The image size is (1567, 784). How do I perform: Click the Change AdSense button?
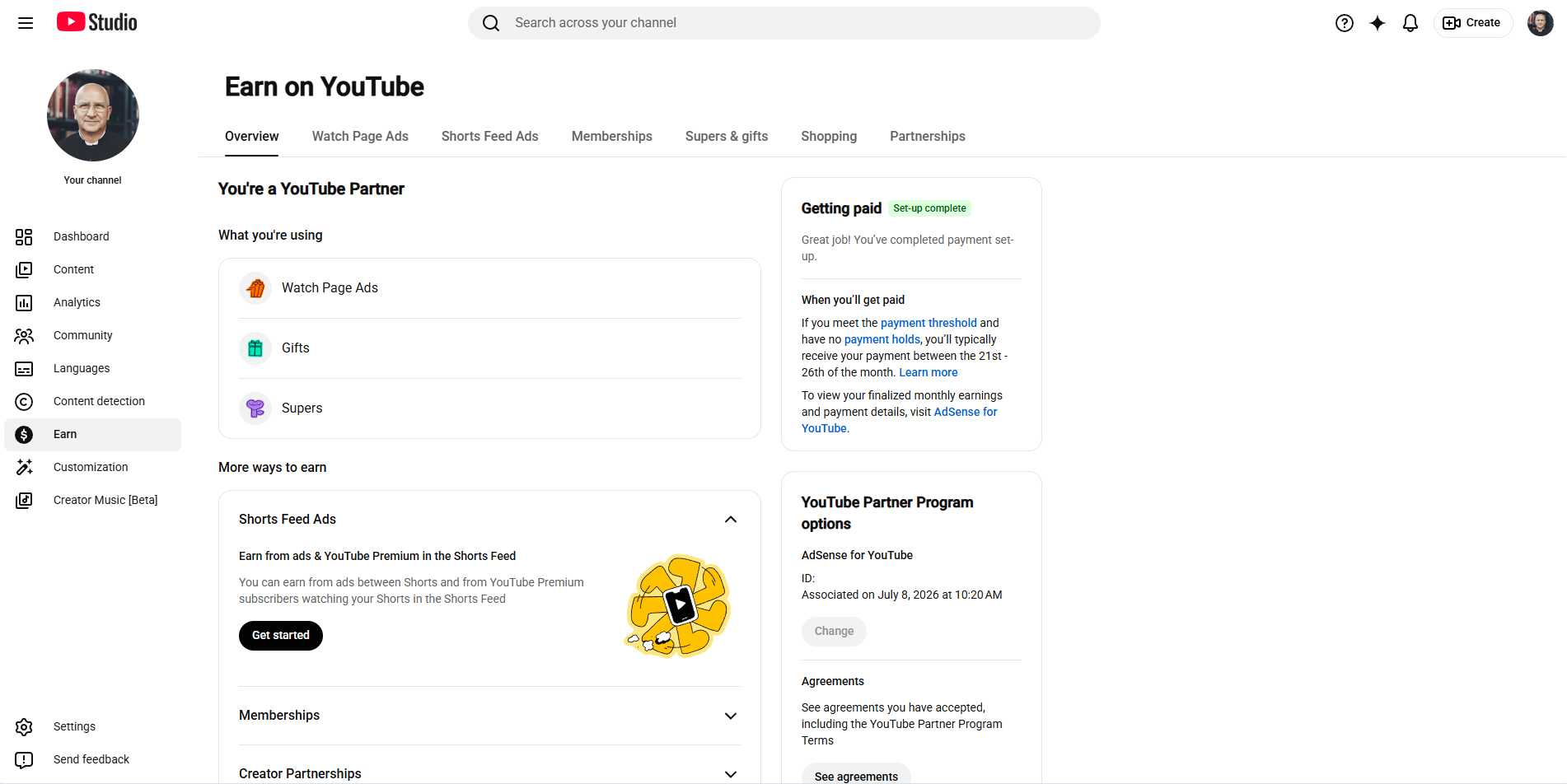(834, 632)
